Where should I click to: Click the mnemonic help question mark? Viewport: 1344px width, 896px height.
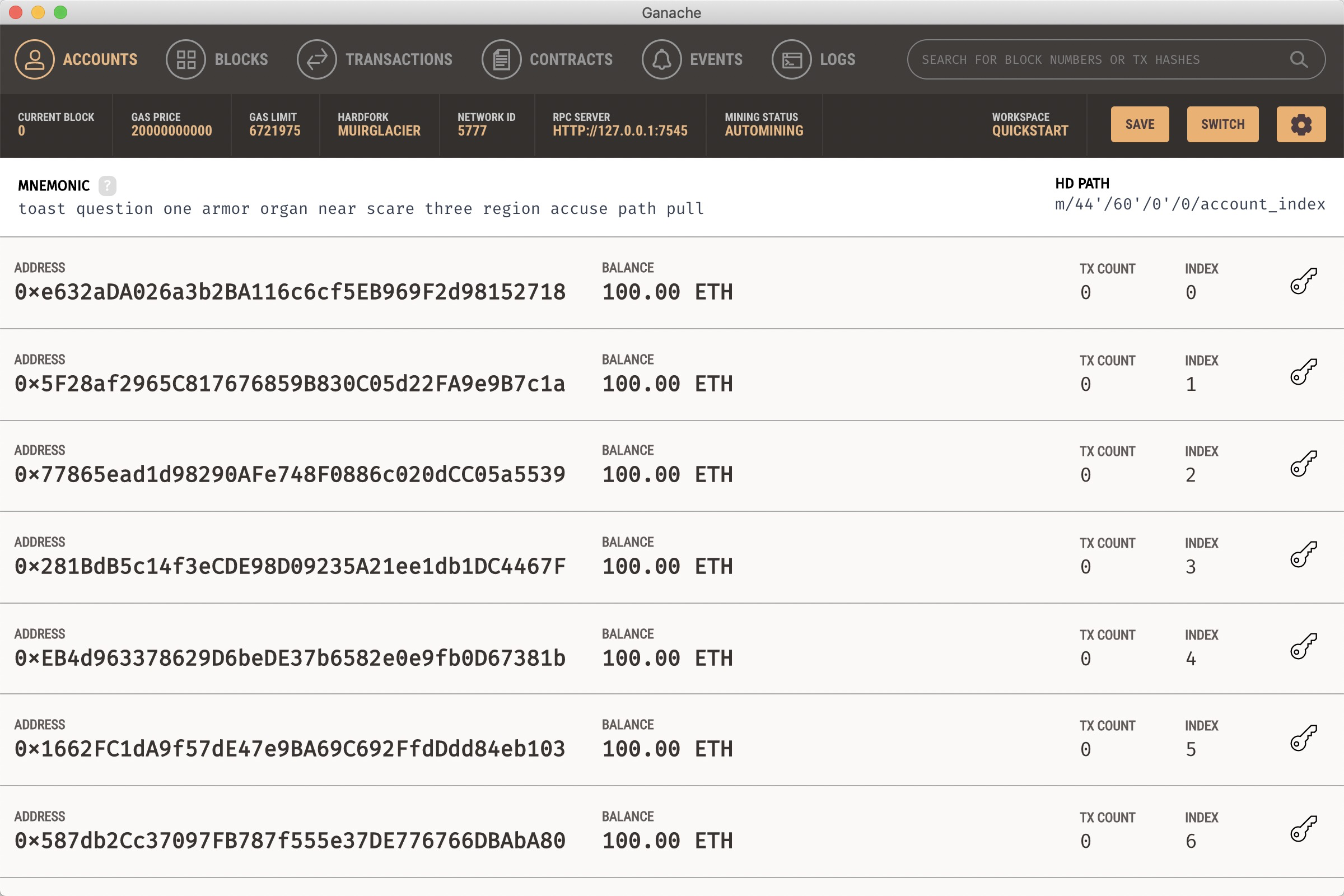[107, 186]
